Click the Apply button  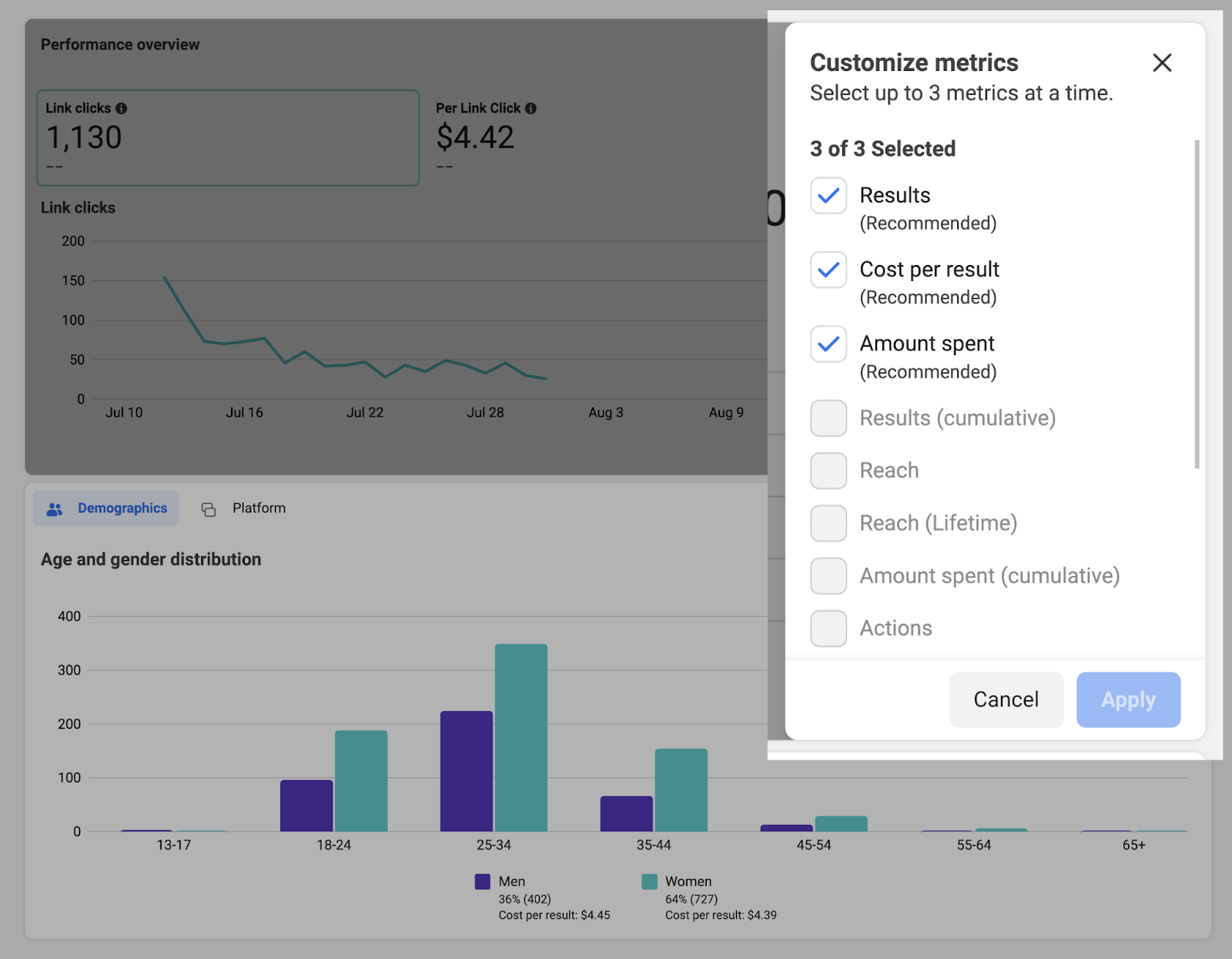point(1128,699)
